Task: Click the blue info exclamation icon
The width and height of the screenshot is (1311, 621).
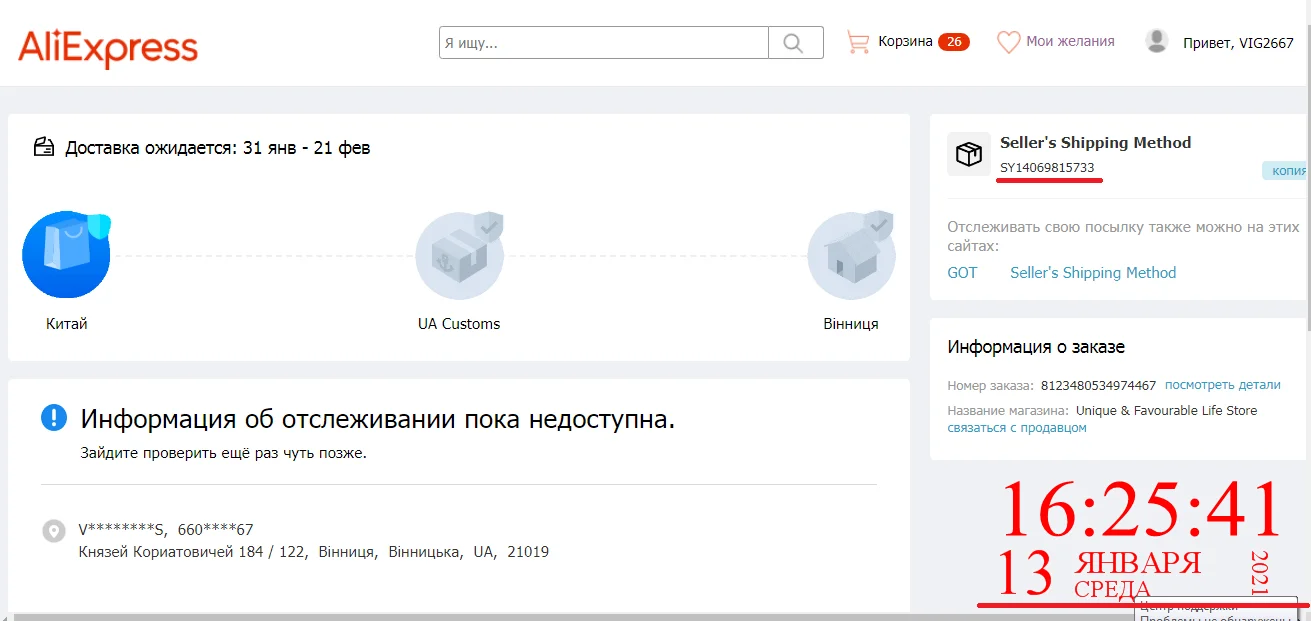Action: pyautogui.click(x=54, y=418)
